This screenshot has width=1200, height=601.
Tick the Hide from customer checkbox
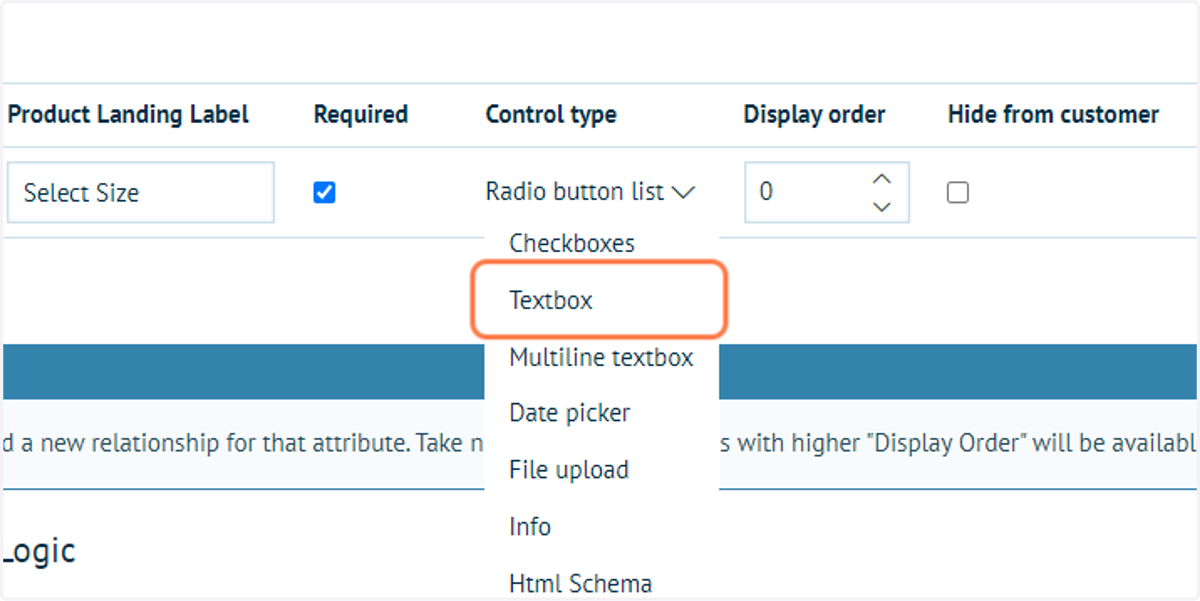[x=958, y=192]
